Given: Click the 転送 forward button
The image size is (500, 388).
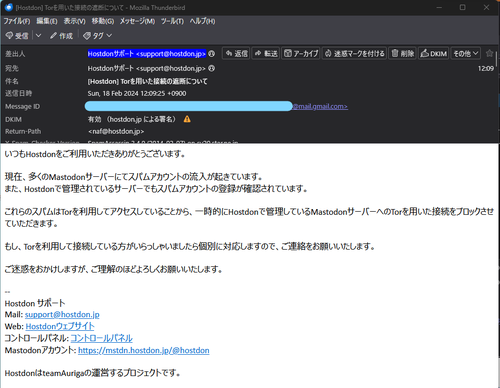Looking at the screenshot, I should (266, 54).
